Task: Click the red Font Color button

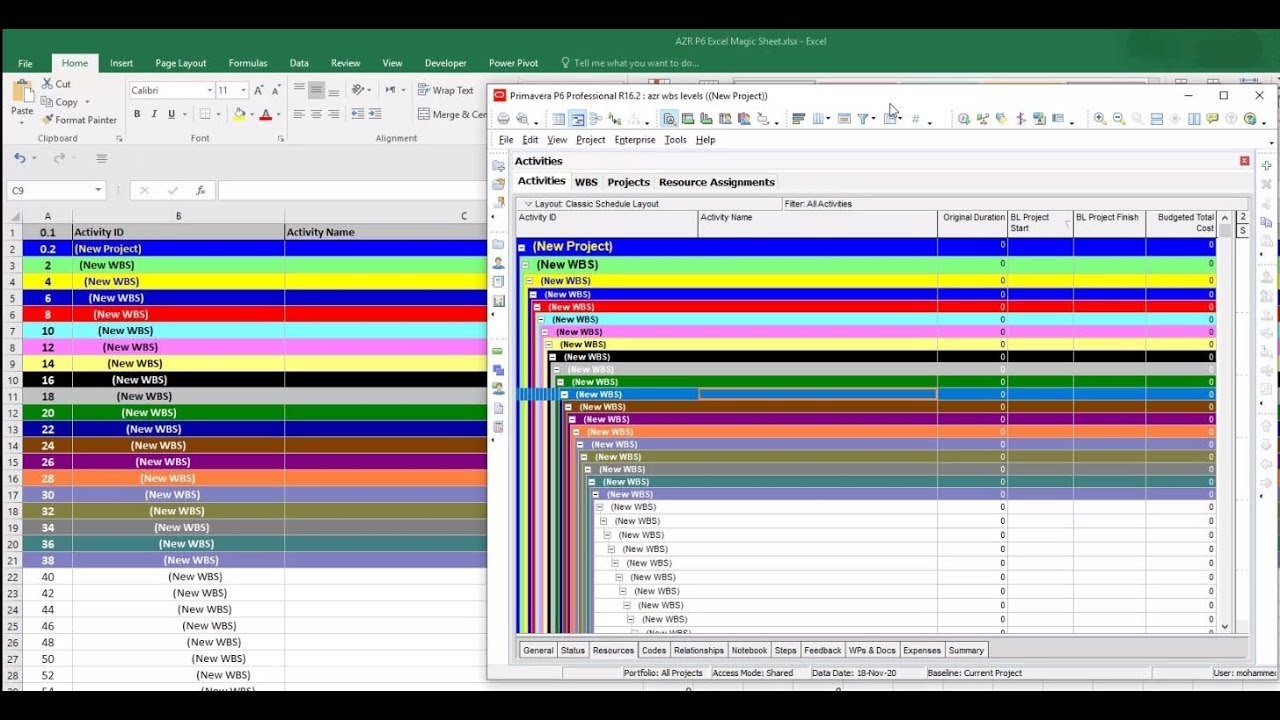Action: 265,114
